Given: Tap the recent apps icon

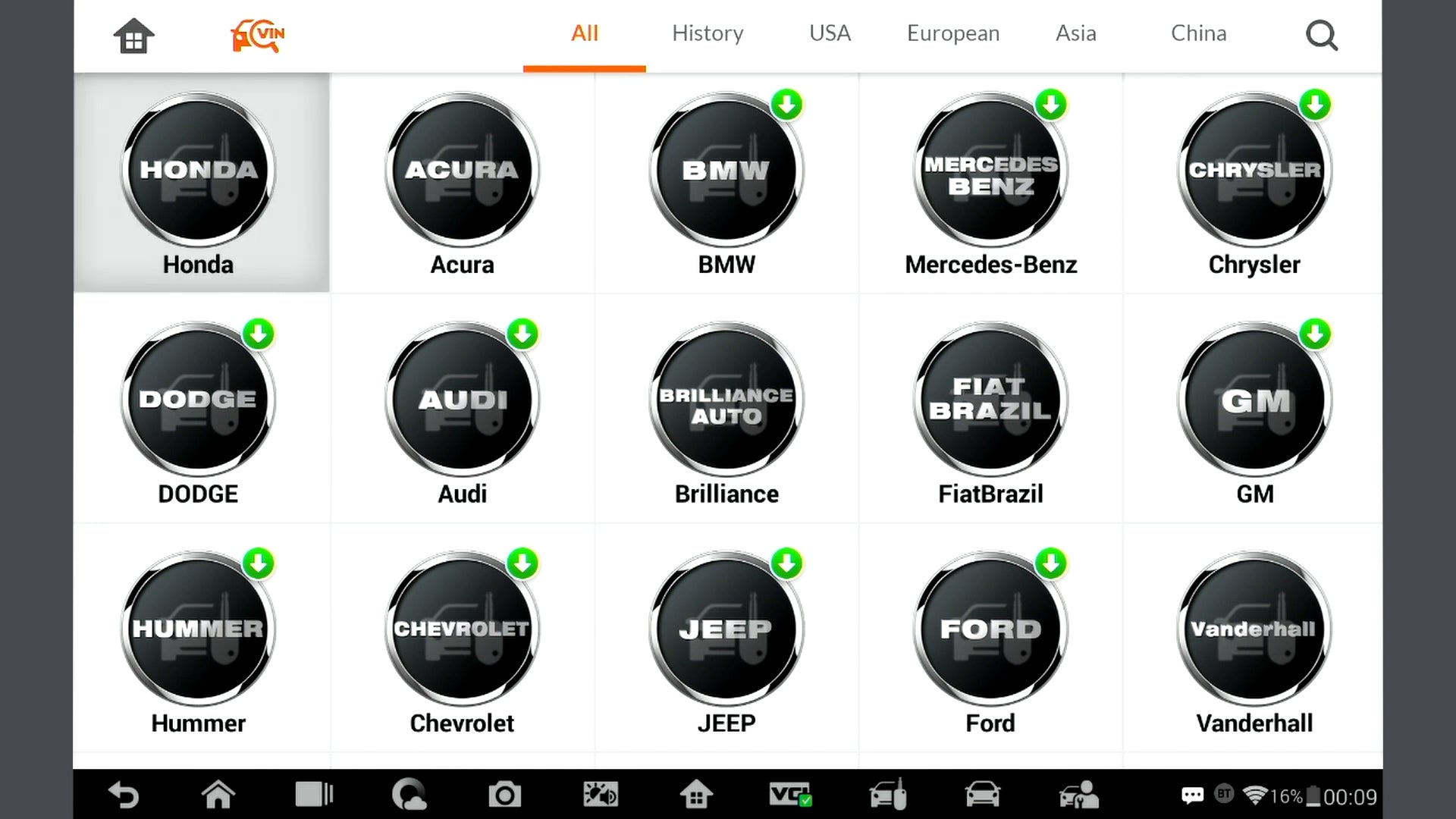Looking at the screenshot, I should point(314,795).
